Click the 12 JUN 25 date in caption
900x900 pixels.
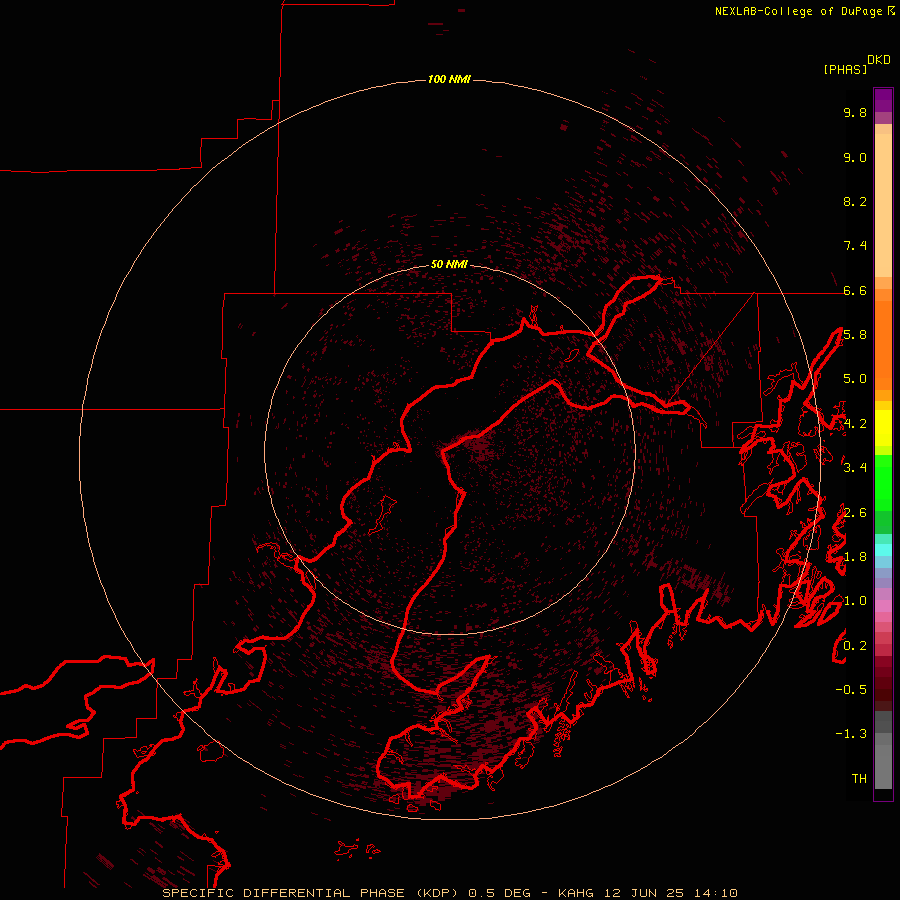point(643,893)
